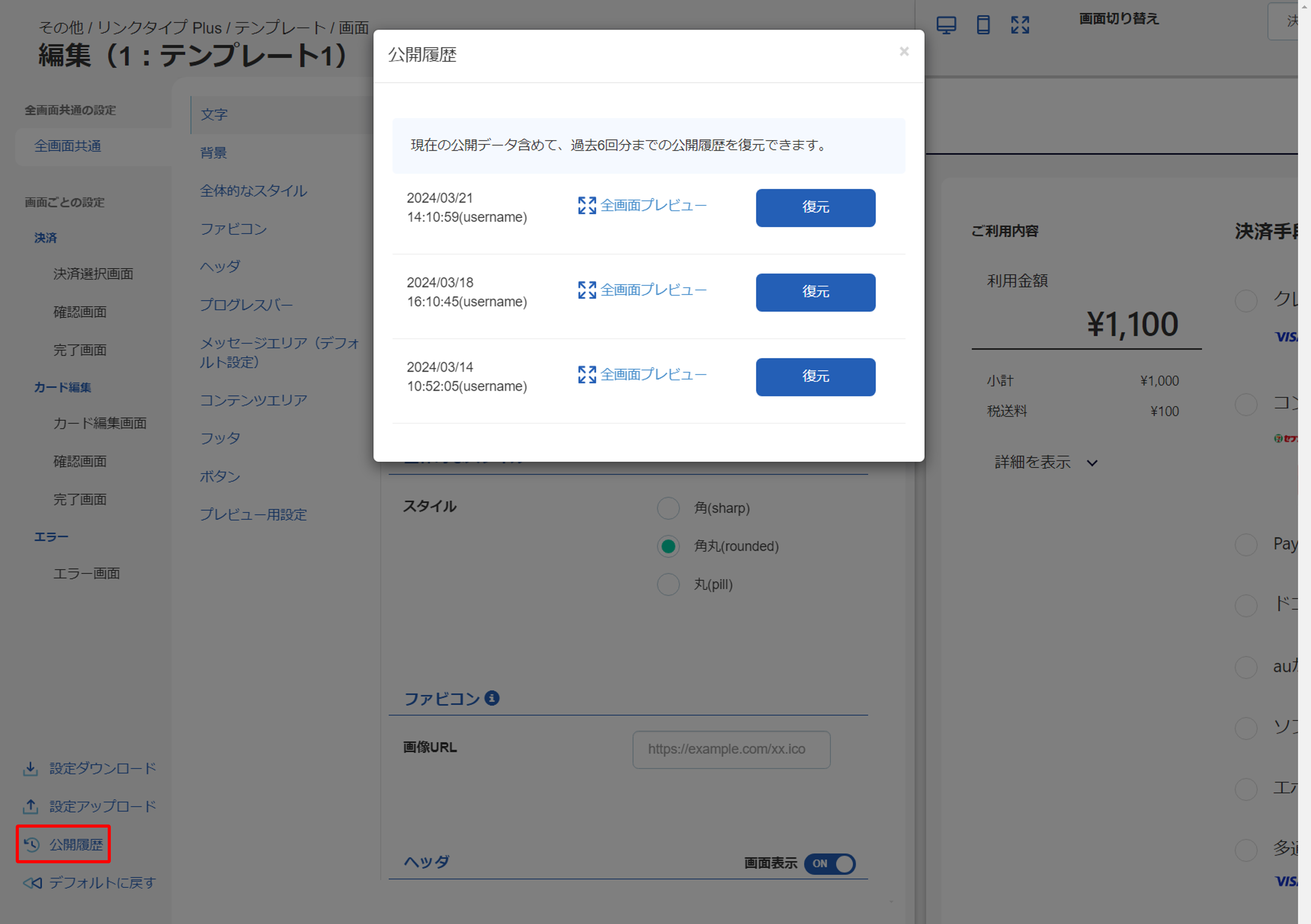Restore the 2024/03/21 14:10:59 version
Viewport: 1311px width, 924px height.
click(x=815, y=208)
